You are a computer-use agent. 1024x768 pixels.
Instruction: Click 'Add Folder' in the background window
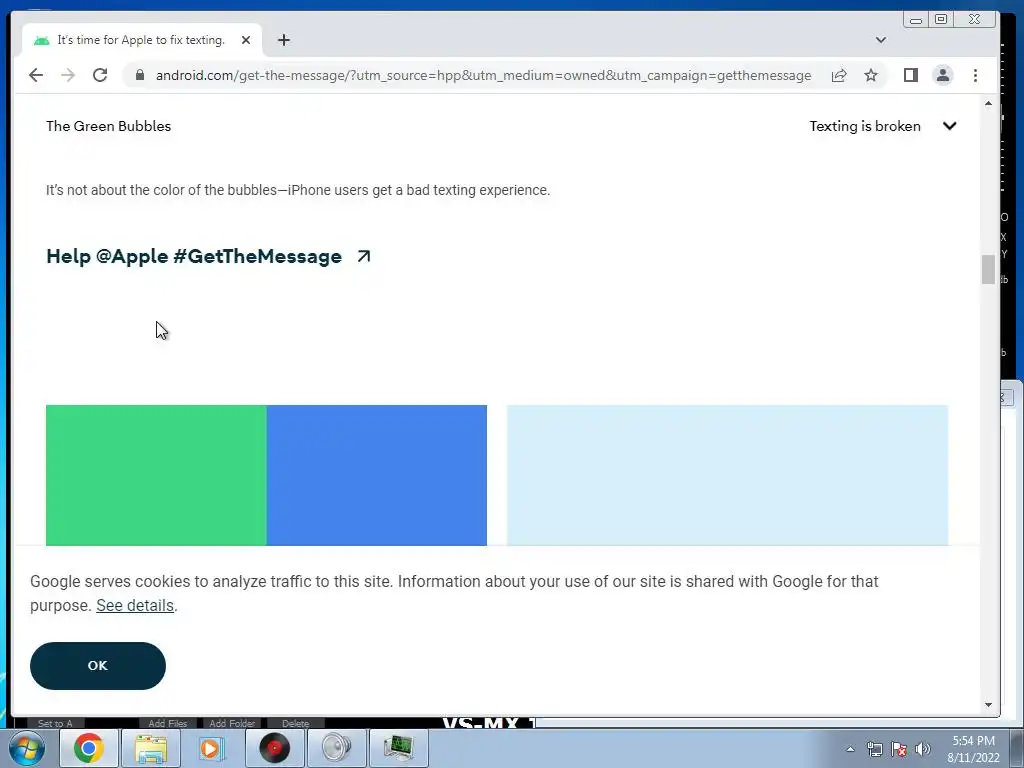point(232,723)
